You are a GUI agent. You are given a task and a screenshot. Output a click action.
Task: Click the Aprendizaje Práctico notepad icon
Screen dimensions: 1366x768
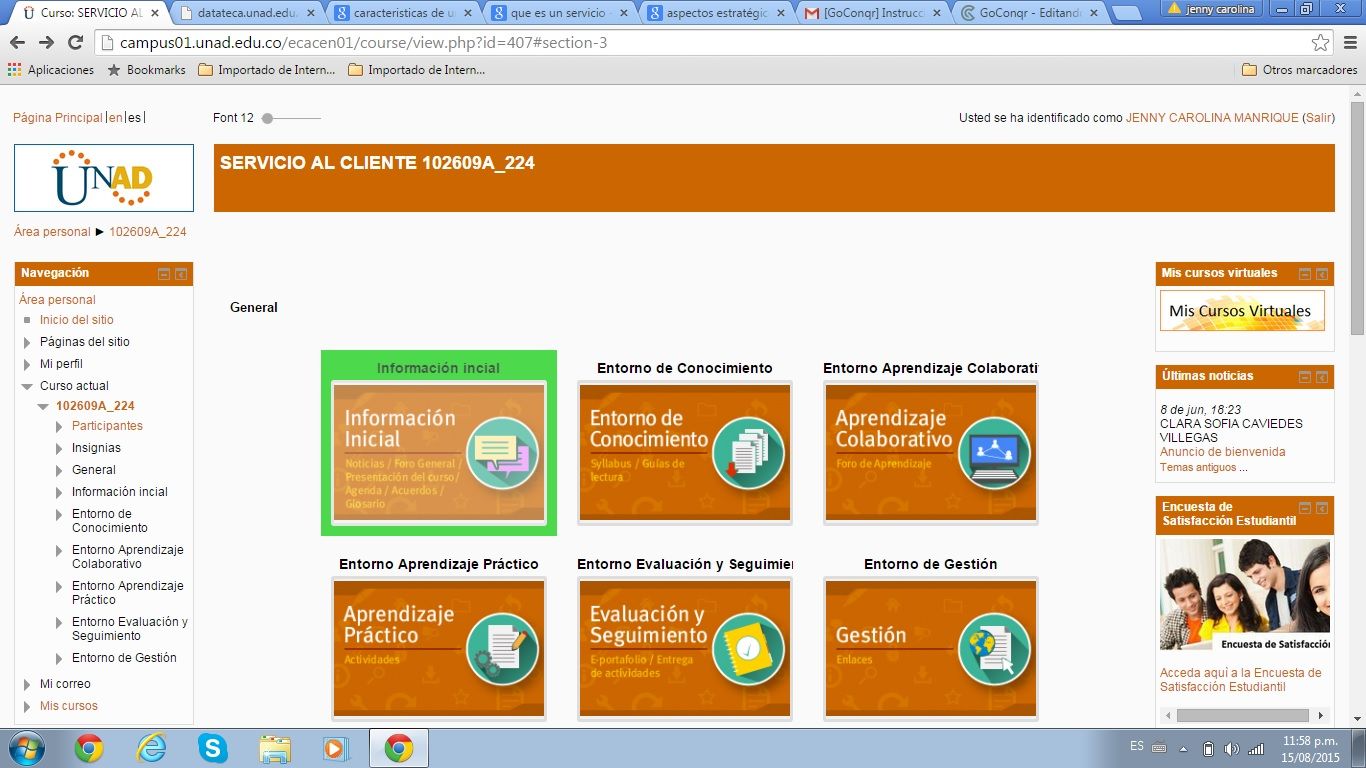[x=502, y=649]
